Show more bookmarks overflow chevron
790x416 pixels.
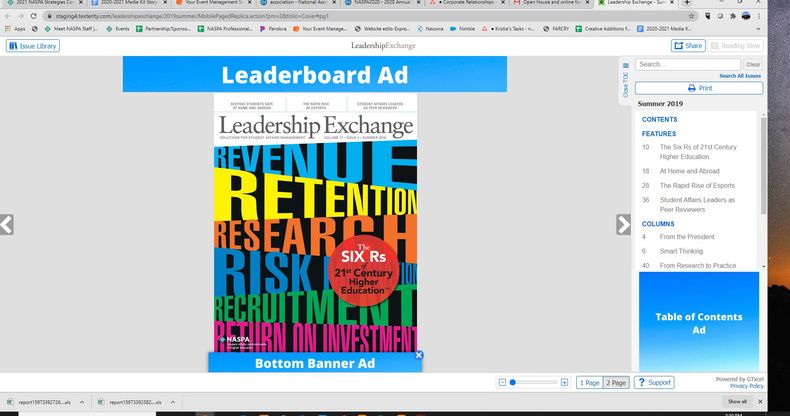(759, 29)
